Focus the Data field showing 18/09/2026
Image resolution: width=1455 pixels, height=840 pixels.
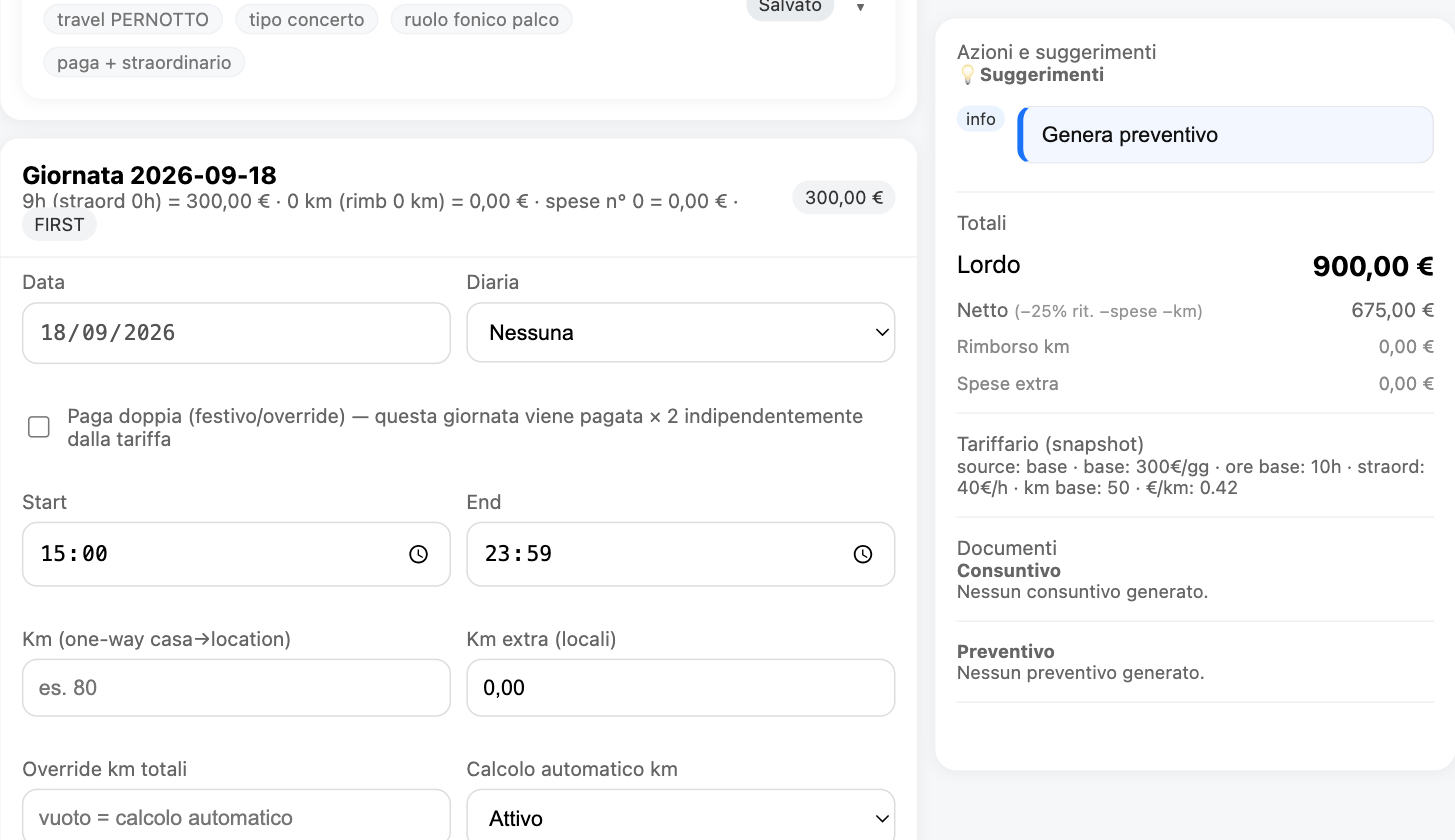[236, 332]
